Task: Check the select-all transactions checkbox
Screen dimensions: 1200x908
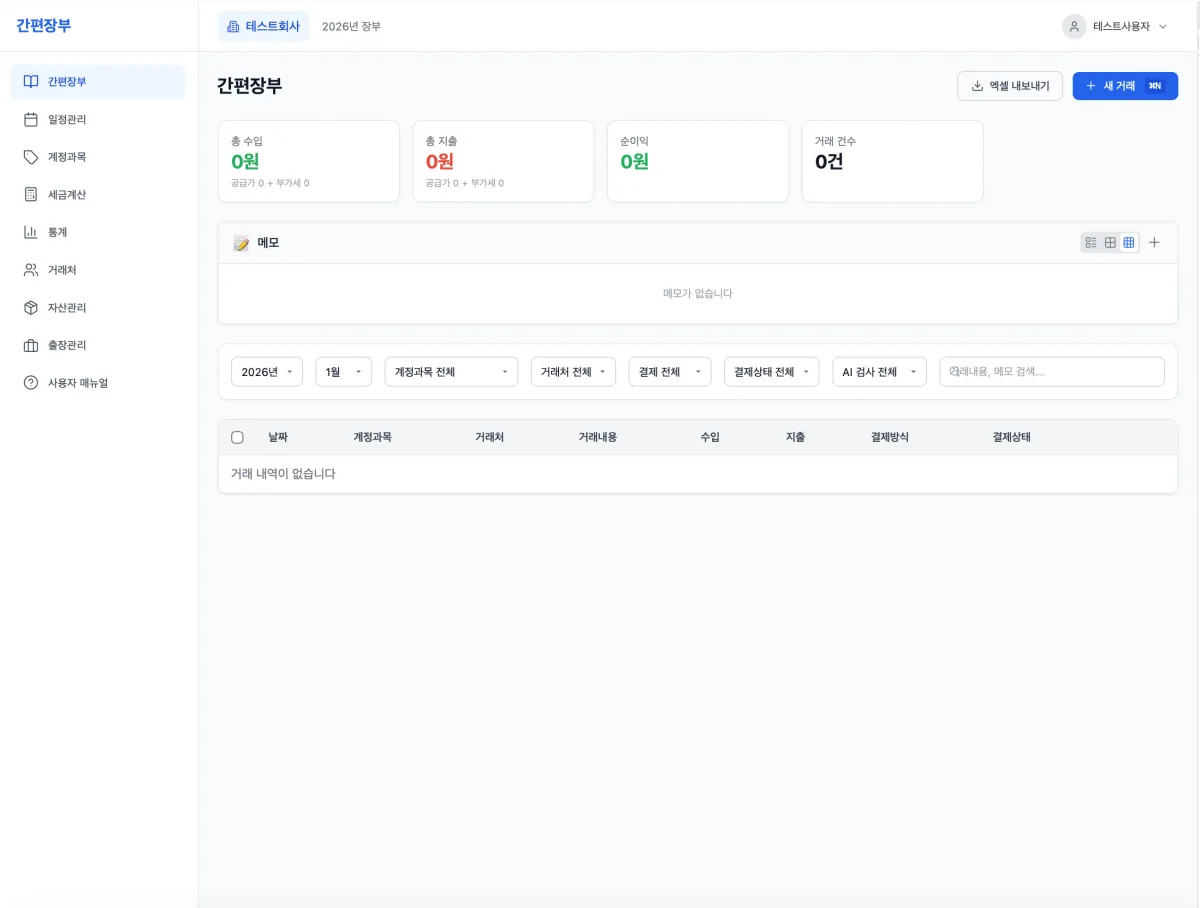Action: tap(237, 437)
